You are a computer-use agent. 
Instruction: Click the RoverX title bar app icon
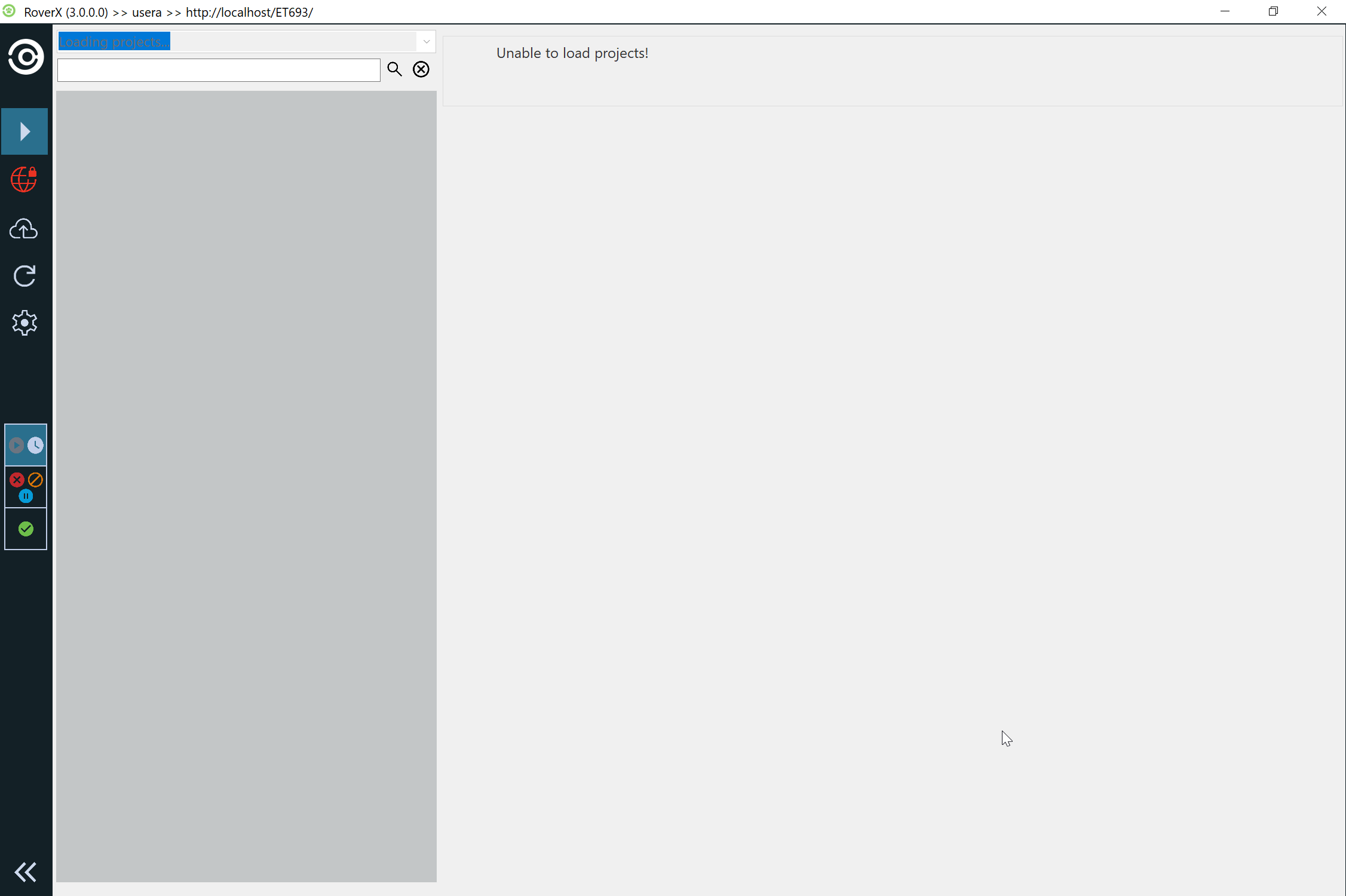click(x=10, y=11)
